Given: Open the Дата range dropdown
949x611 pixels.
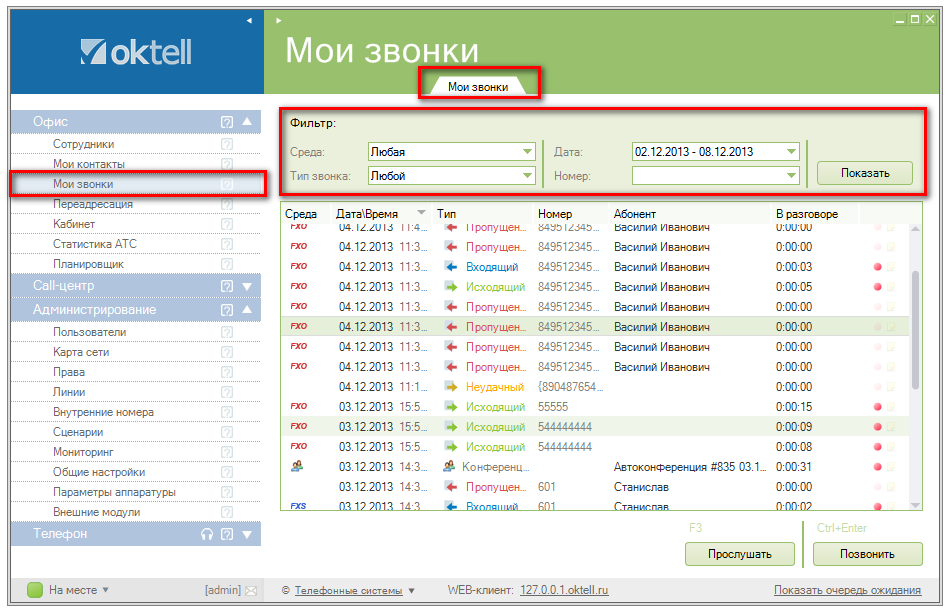Looking at the screenshot, I should click(x=791, y=152).
